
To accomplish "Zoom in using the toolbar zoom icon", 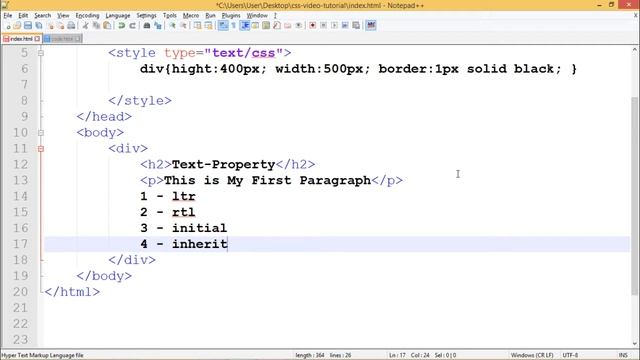I will (x=173, y=25).
